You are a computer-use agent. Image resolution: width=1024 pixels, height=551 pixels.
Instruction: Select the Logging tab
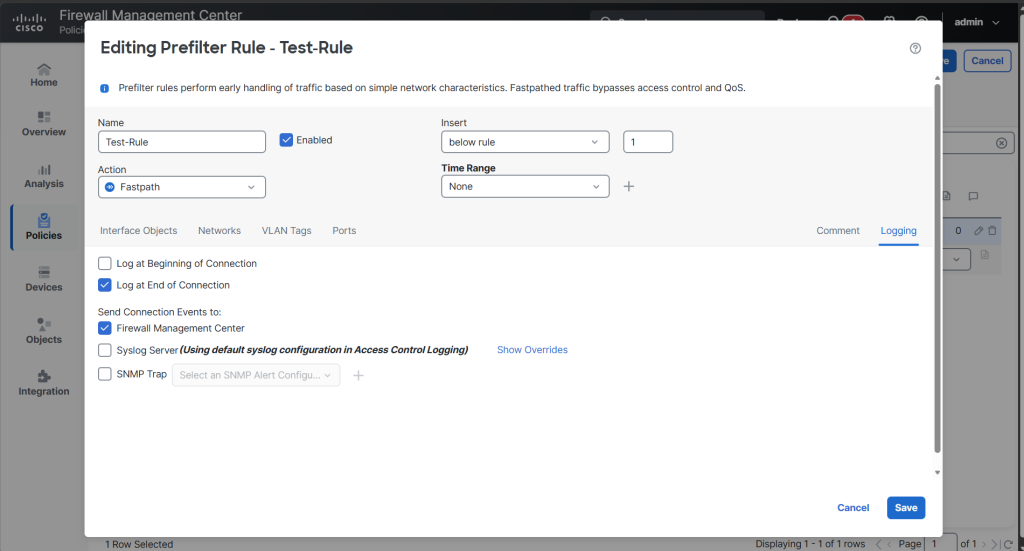[x=899, y=230]
